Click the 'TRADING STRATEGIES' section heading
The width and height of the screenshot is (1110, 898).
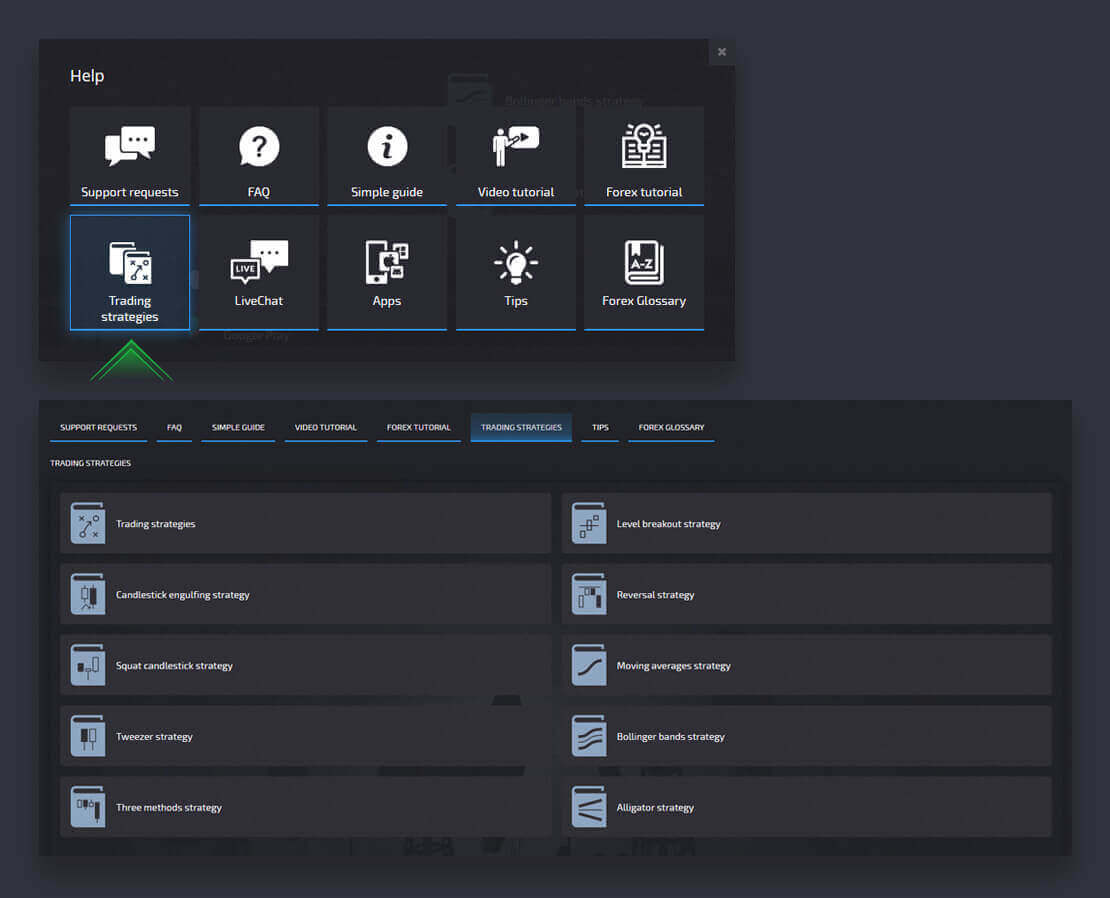click(91, 463)
